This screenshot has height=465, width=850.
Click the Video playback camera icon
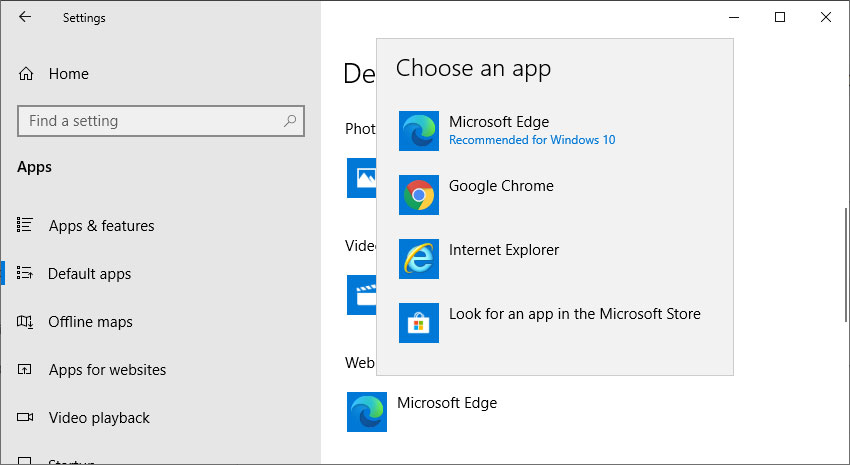point(25,417)
